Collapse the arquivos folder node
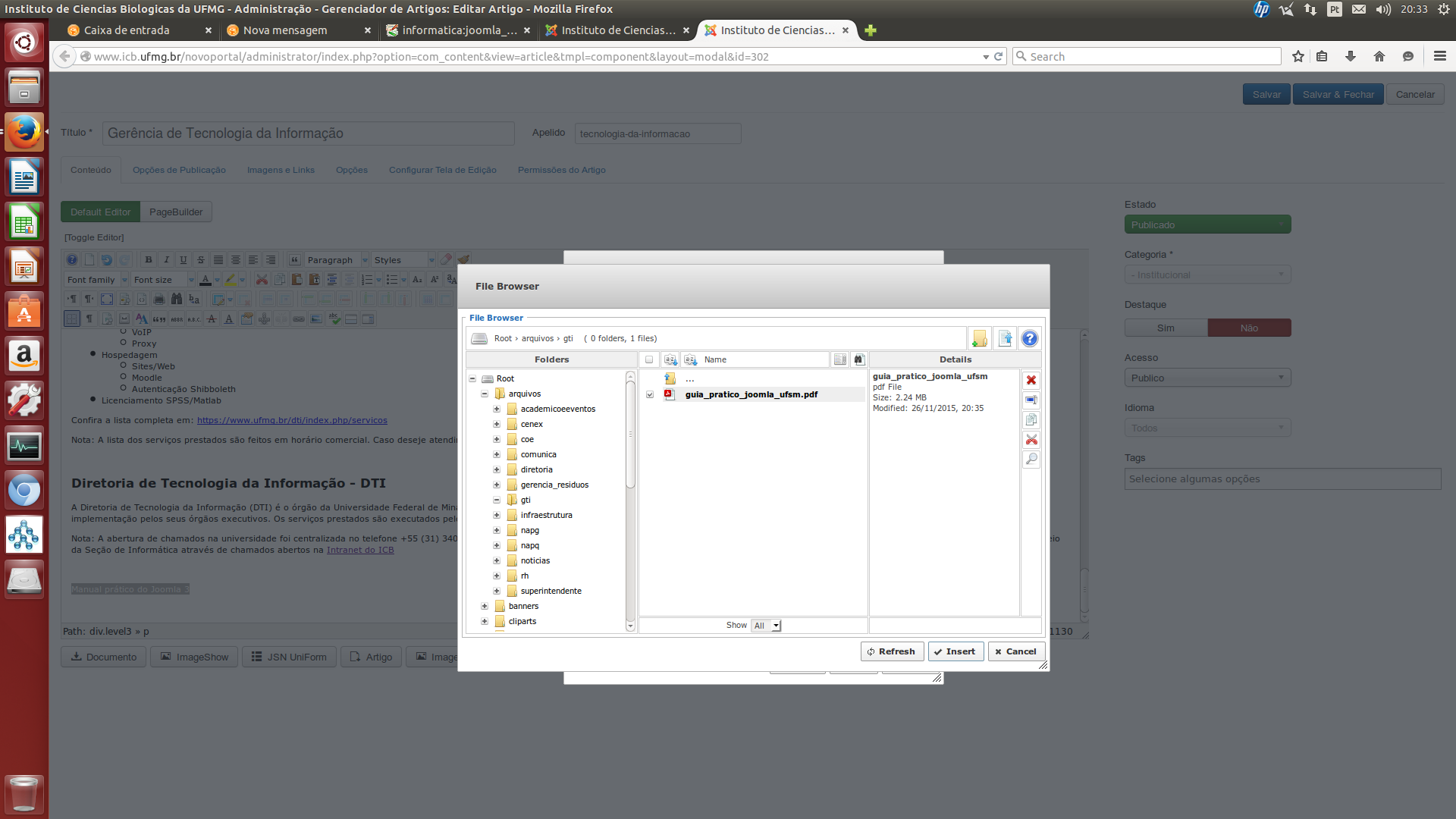The height and width of the screenshot is (819, 1456). (485, 394)
